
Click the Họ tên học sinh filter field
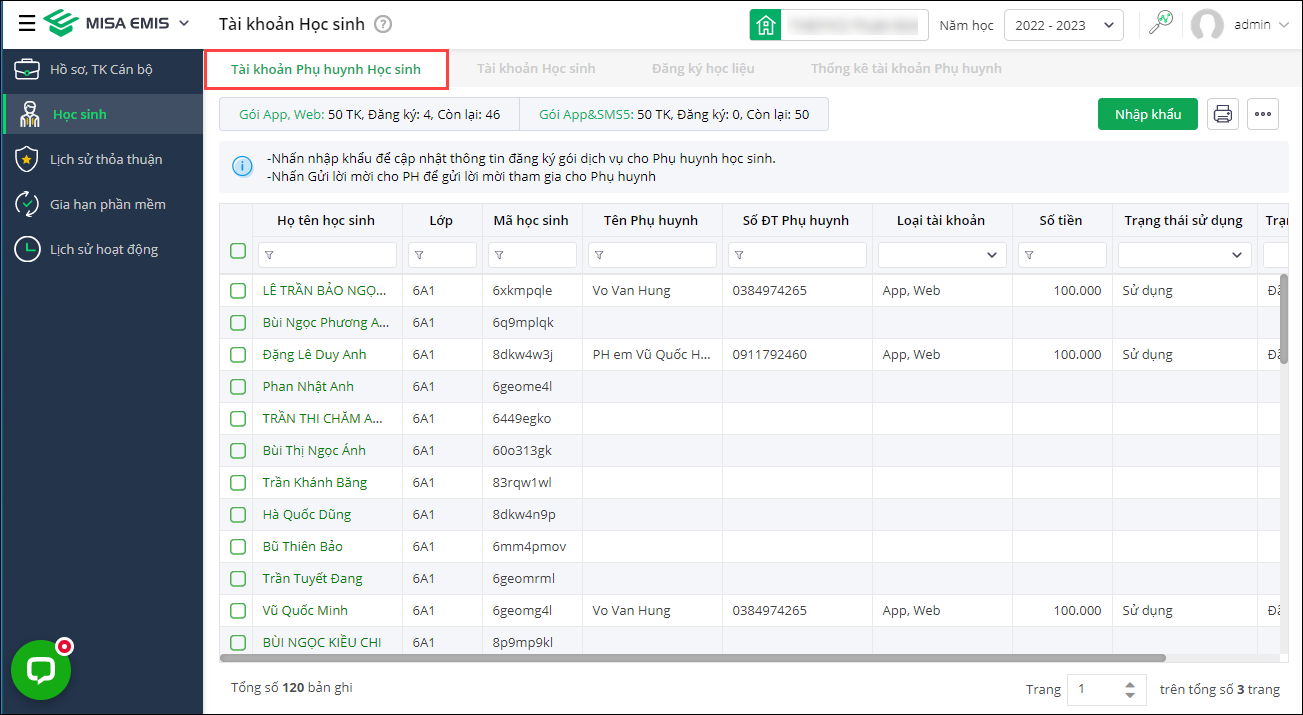click(x=327, y=256)
